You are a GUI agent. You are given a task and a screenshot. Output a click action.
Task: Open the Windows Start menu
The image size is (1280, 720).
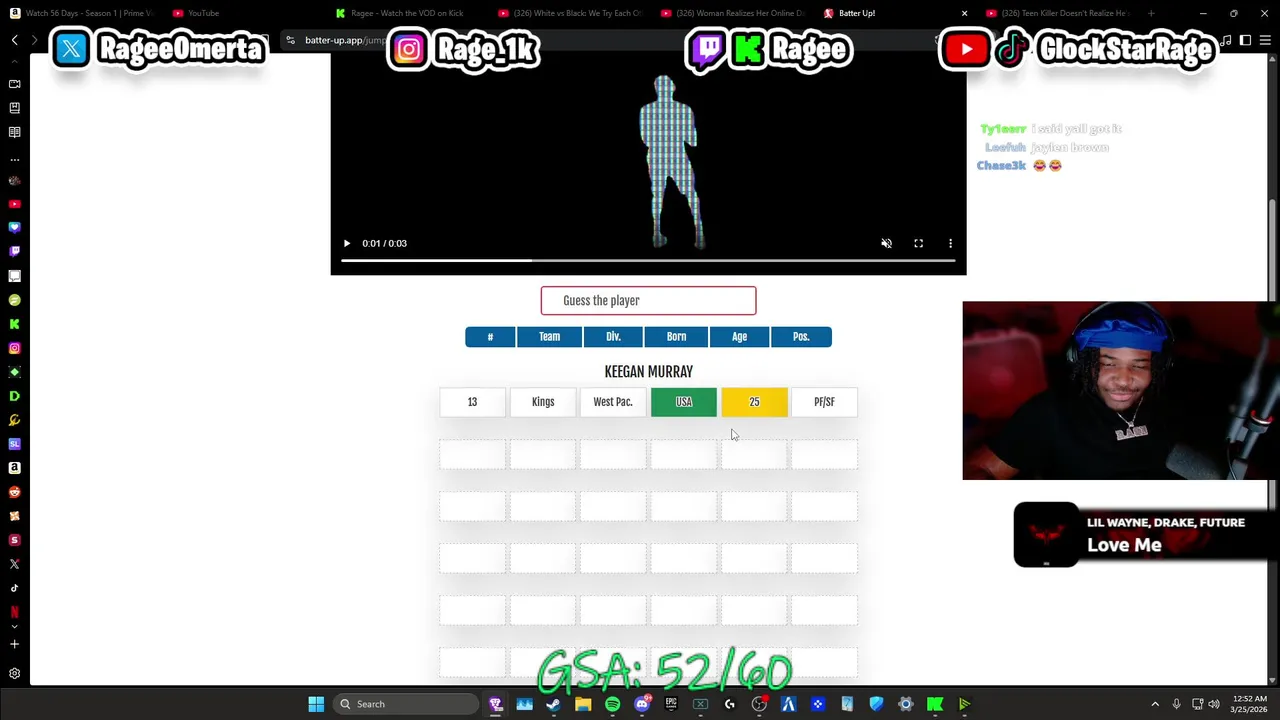(x=316, y=704)
